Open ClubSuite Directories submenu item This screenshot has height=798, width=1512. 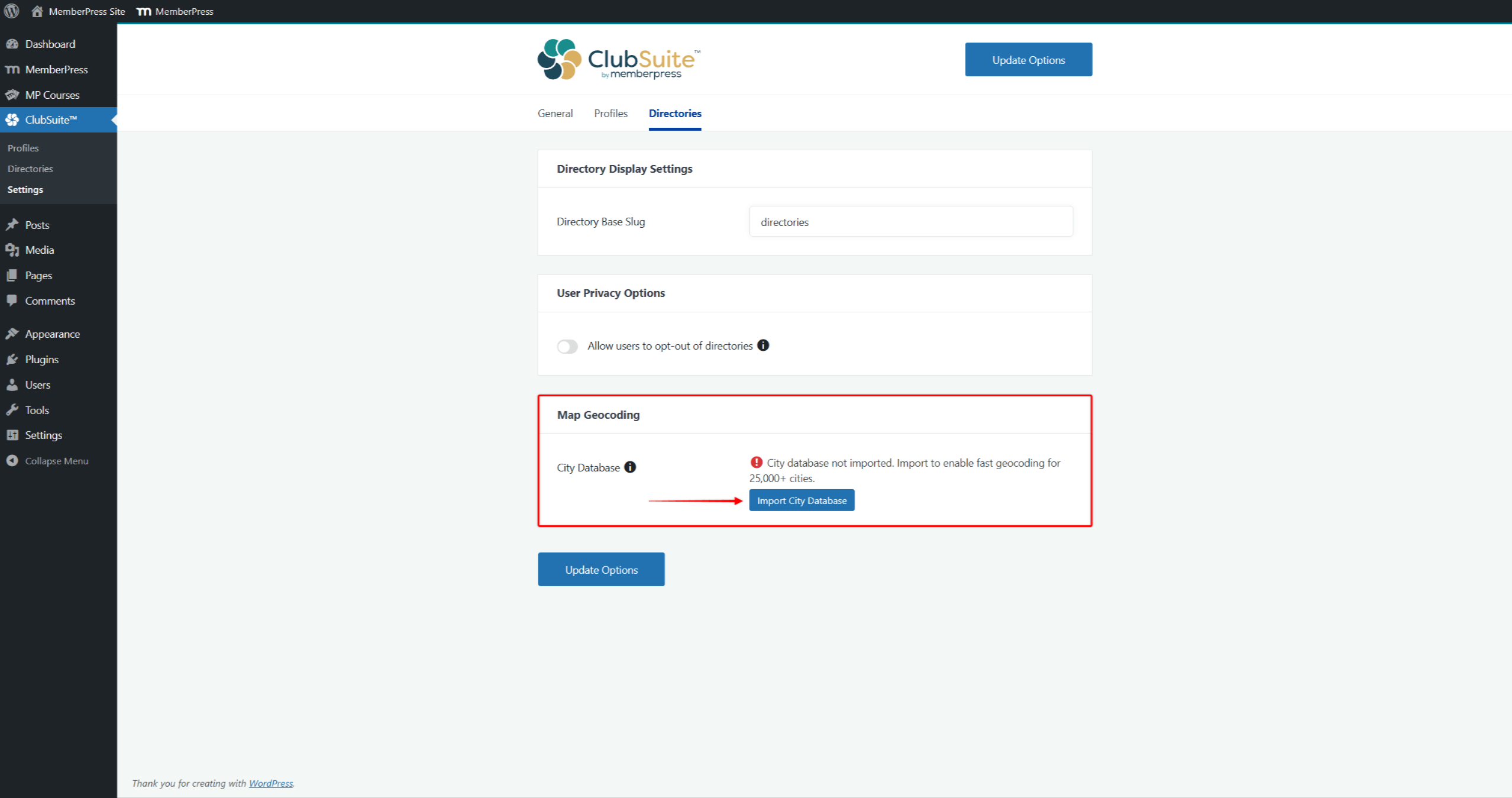(x=30, y=169)
